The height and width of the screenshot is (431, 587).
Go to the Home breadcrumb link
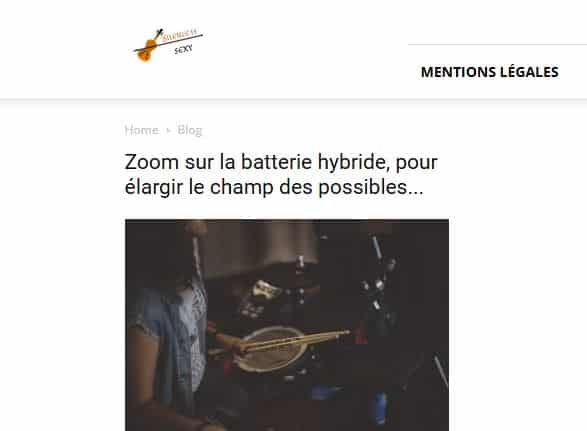pos(142,130)
